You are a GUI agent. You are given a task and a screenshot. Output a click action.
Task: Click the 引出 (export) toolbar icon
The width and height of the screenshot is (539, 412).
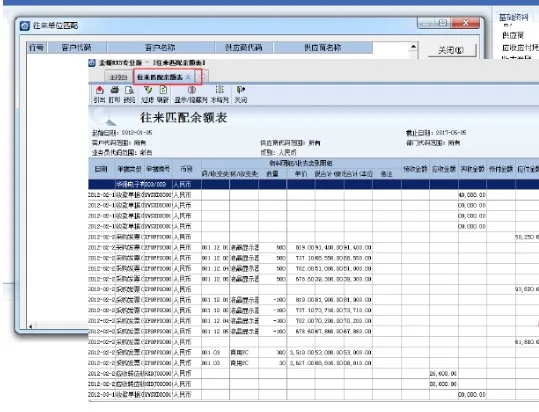click(99, 94)
